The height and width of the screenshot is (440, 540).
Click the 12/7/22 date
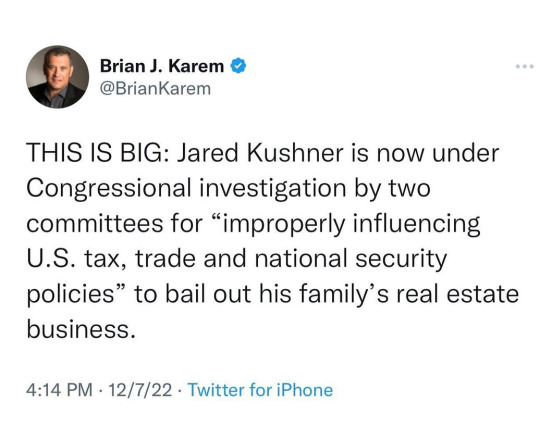click(140, 390)
